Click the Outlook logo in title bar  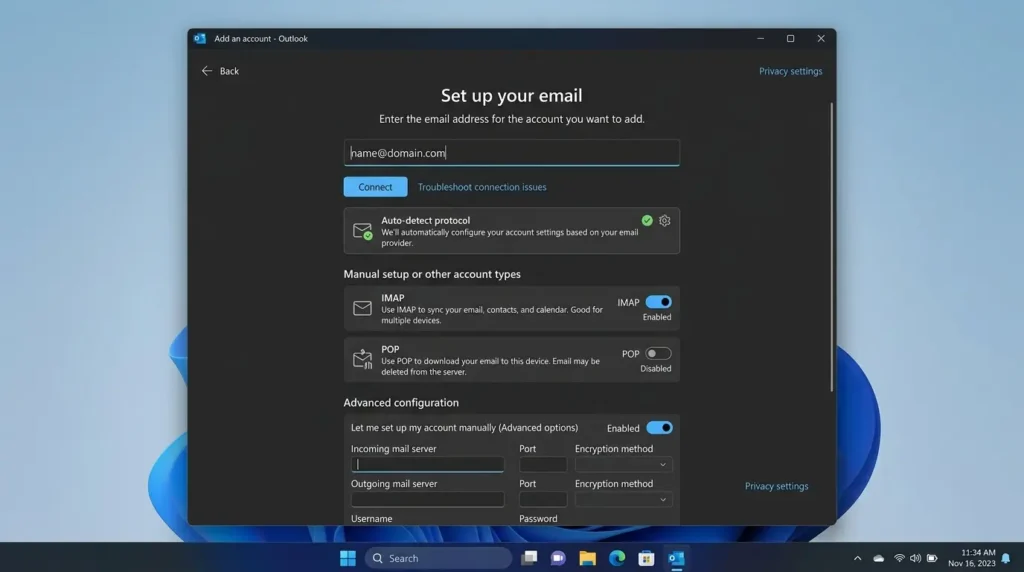[200, 39]
